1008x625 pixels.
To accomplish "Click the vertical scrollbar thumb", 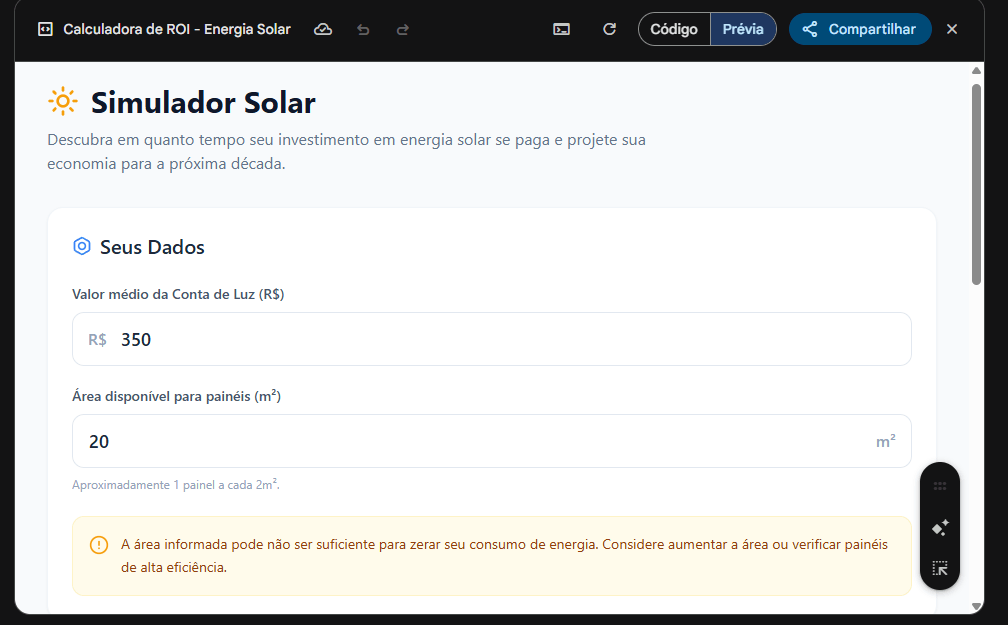I will [976, 185].
